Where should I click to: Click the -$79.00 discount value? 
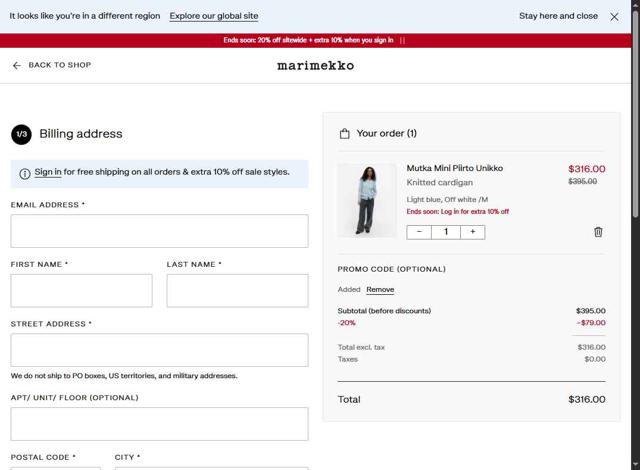591,323
